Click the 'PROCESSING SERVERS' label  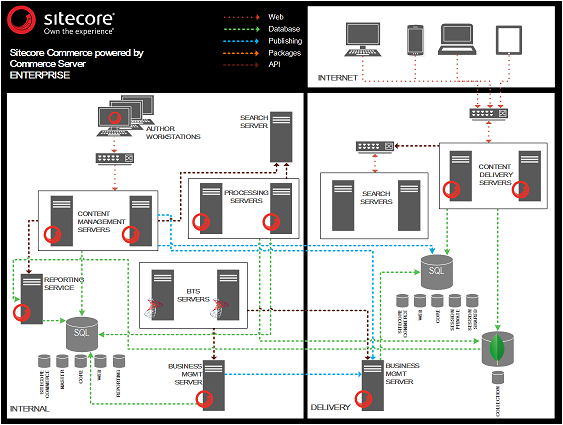246,196
